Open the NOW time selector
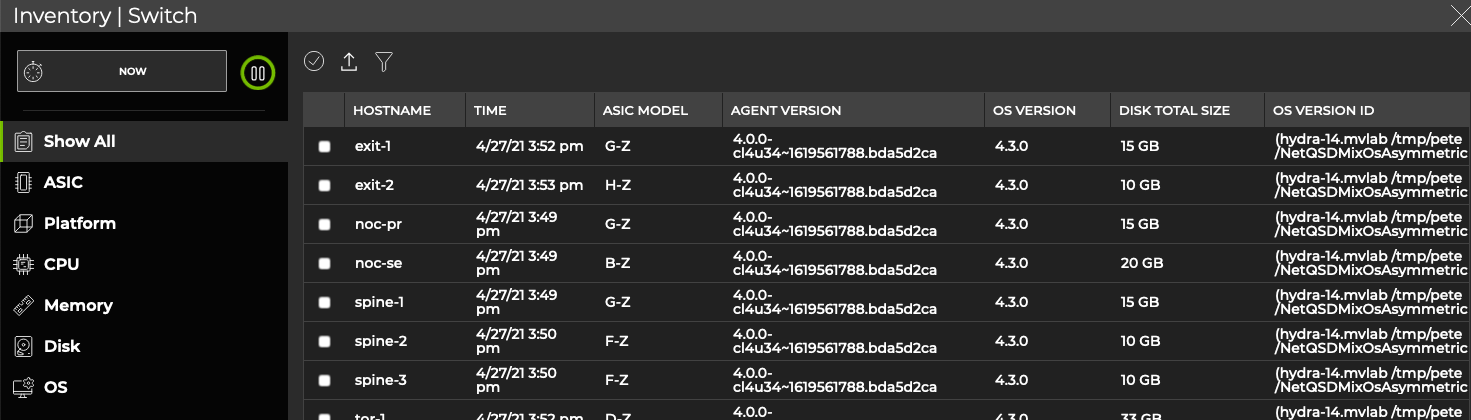This screenshot has height=420, width=1471. 122,71
